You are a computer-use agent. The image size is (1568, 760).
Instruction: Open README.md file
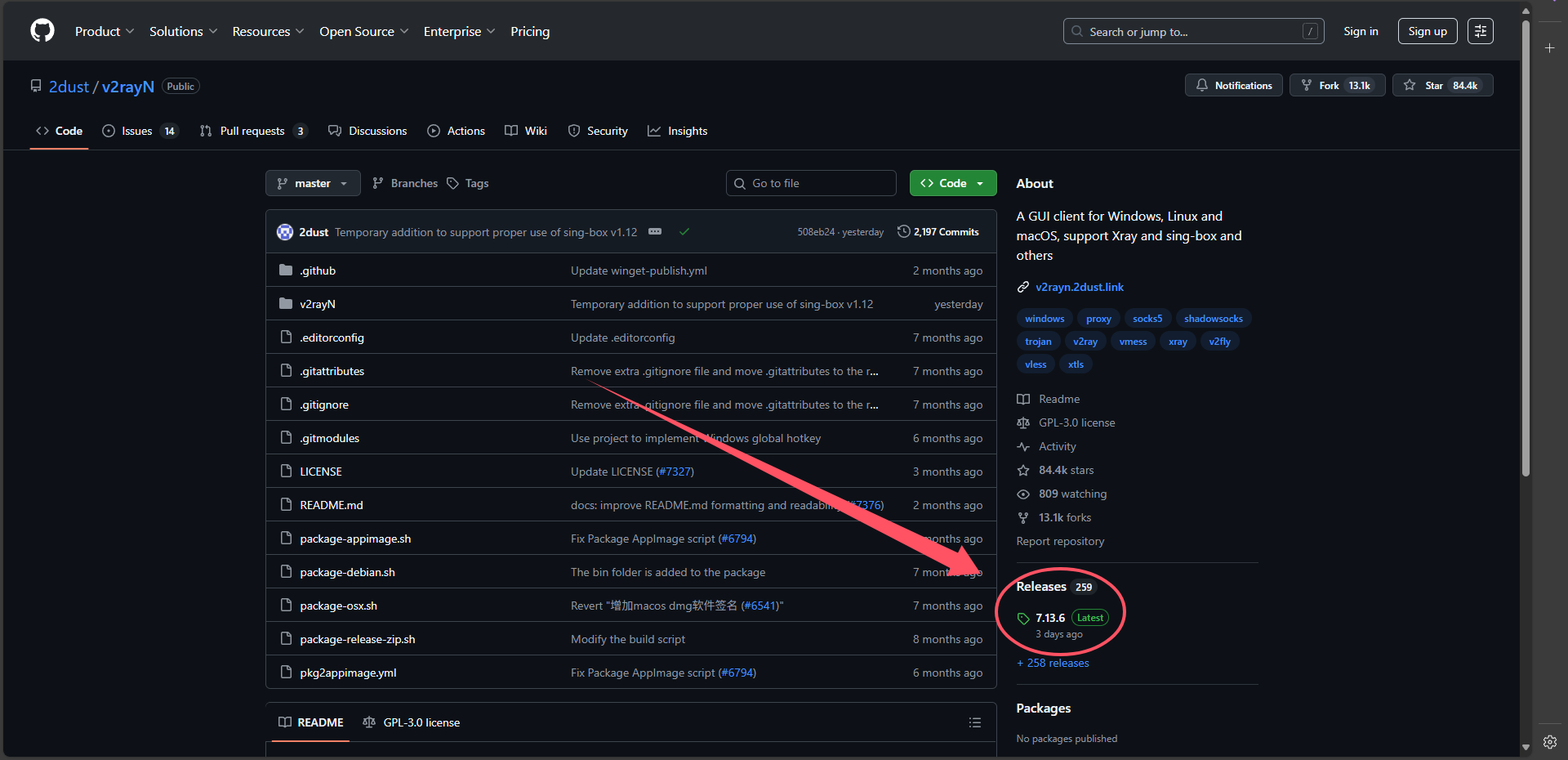point(332,505)
